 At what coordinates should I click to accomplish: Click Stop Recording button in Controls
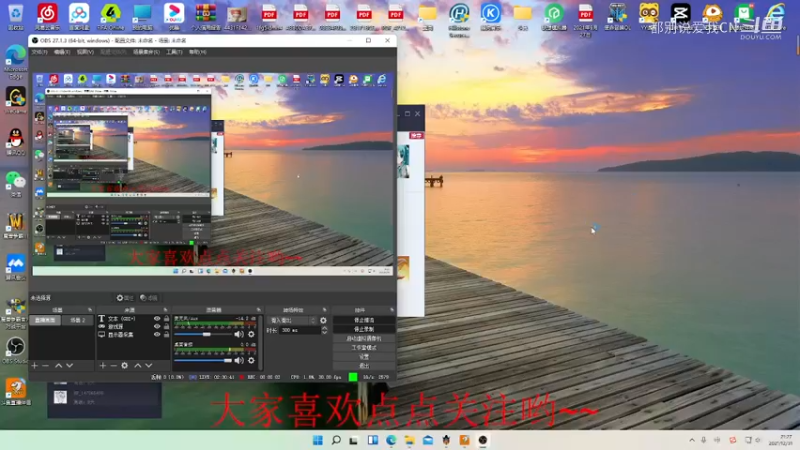point(364,329)
